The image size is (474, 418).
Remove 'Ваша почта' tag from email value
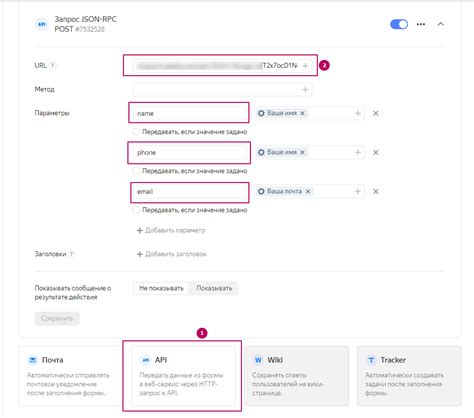[308, 192]
